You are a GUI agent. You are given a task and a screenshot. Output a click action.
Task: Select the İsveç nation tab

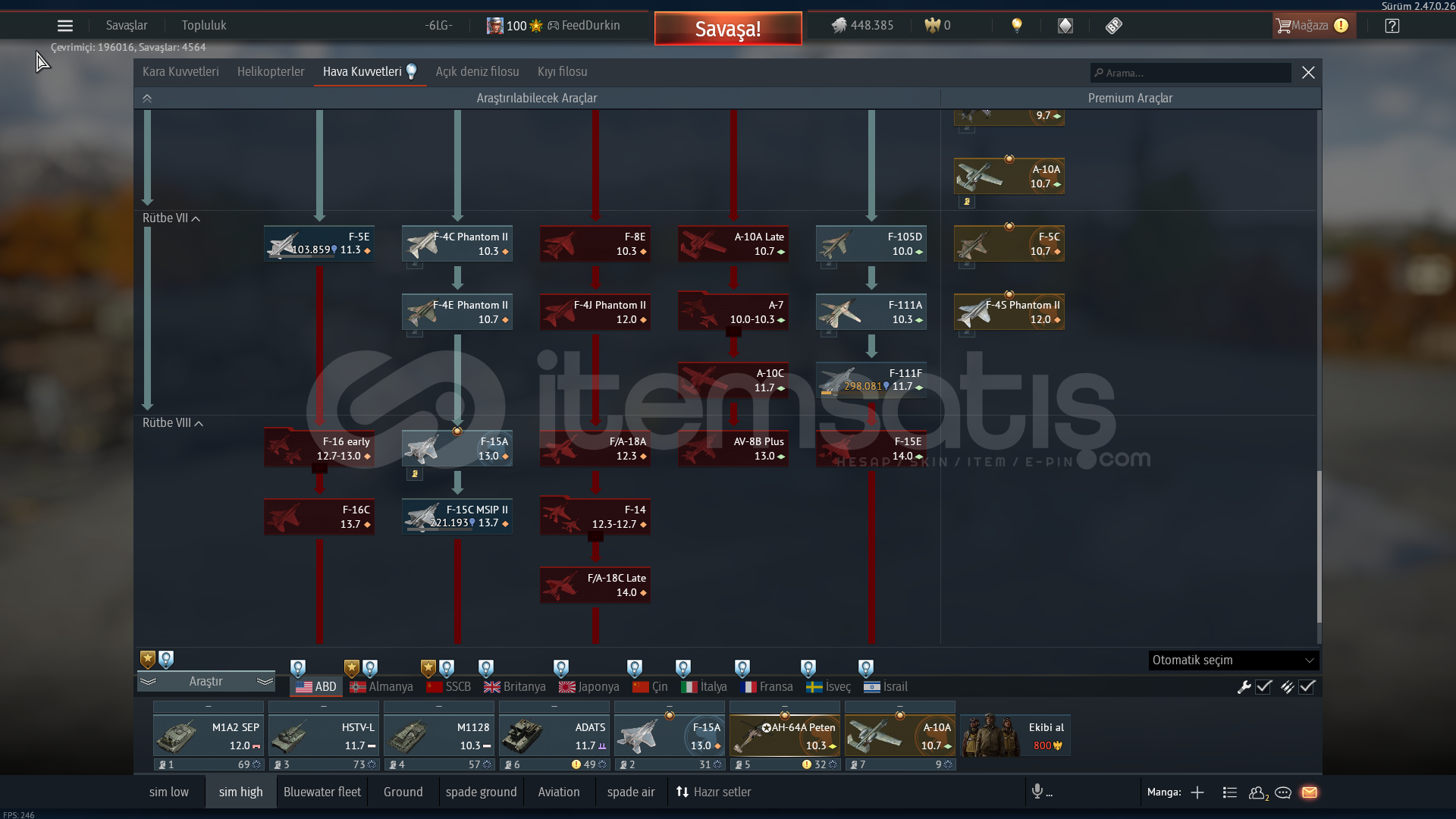coord(828,687)
